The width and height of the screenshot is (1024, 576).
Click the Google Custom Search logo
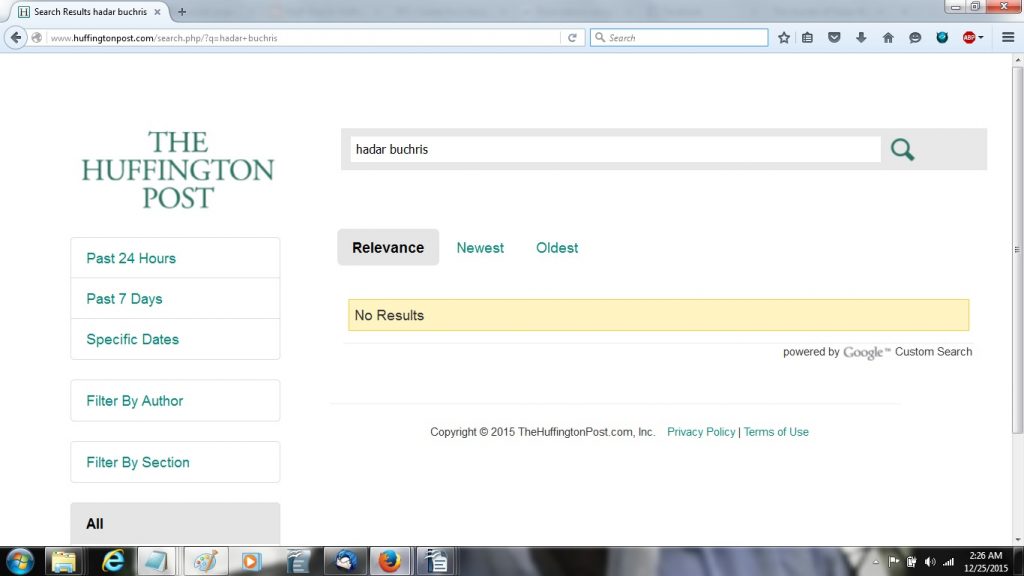click(867, 353)
